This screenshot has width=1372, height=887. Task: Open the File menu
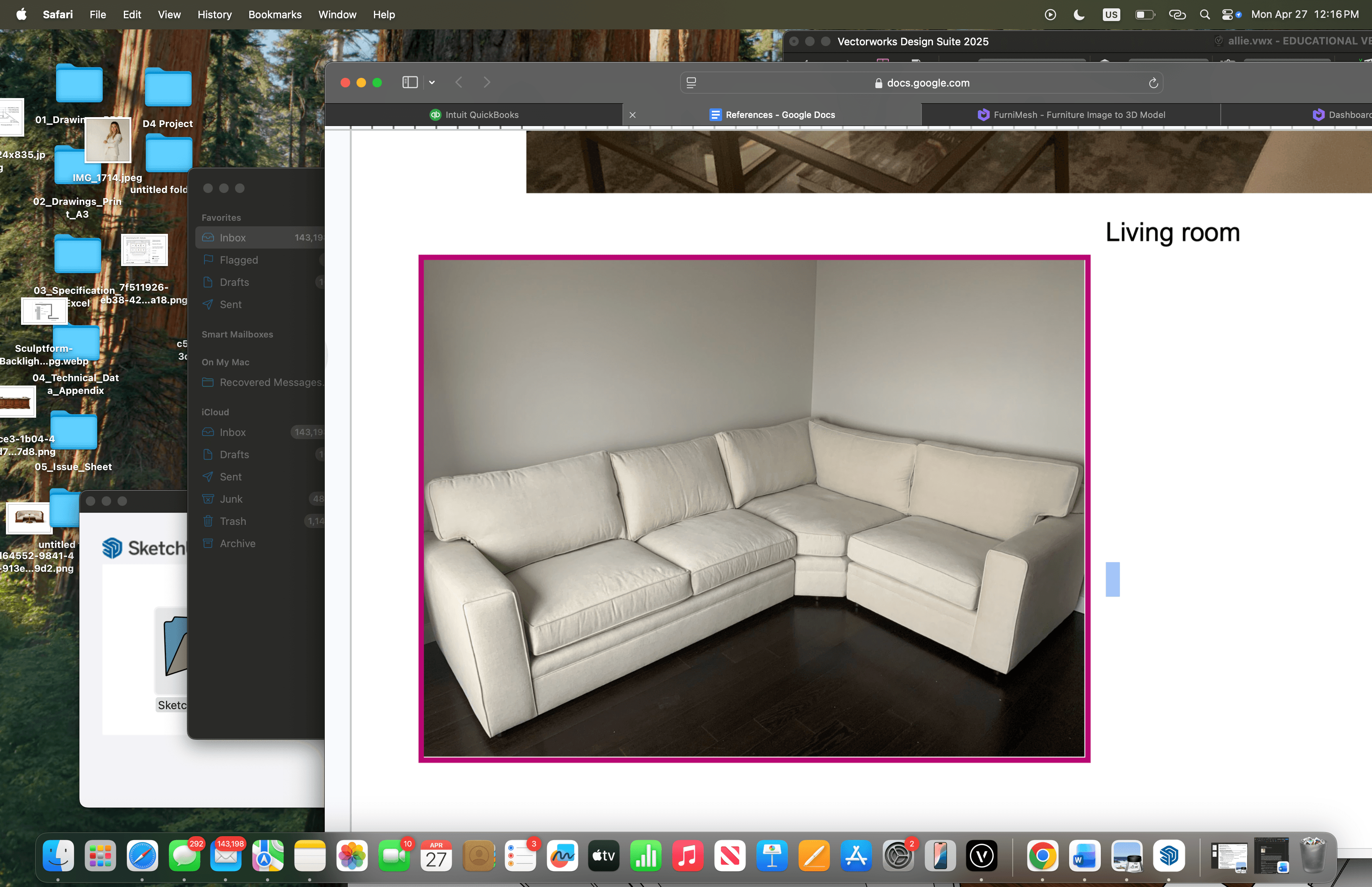[97, 14]
